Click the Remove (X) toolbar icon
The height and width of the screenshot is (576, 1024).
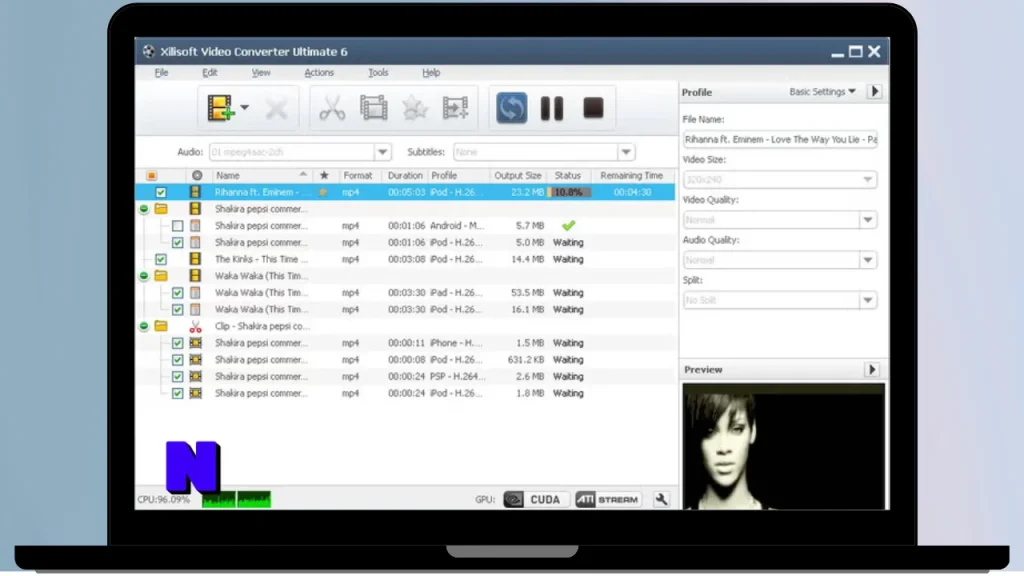click(276, 108)
